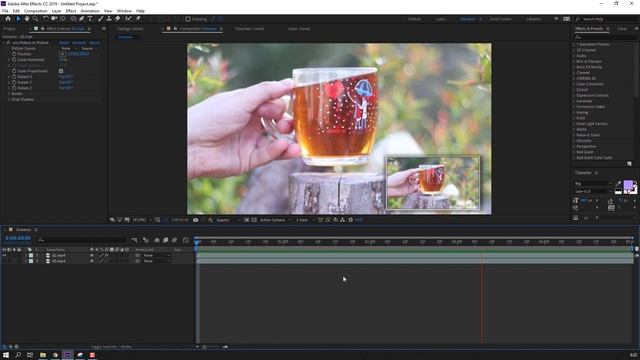Select the Horizontal Type tool
640x360 pixels.
pyautogui.click(x=90, y=19)
